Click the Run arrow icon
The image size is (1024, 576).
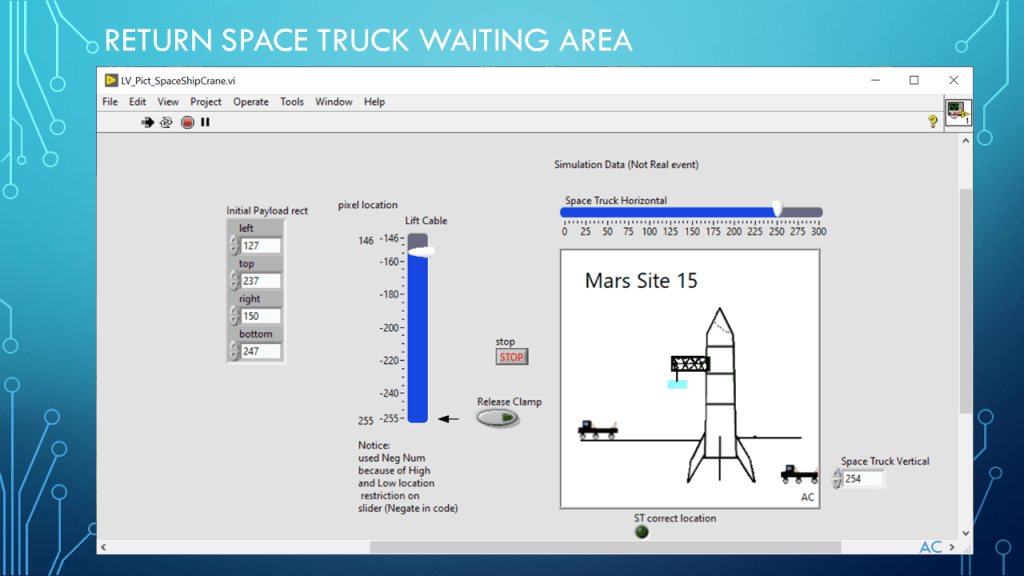point(147,122)
